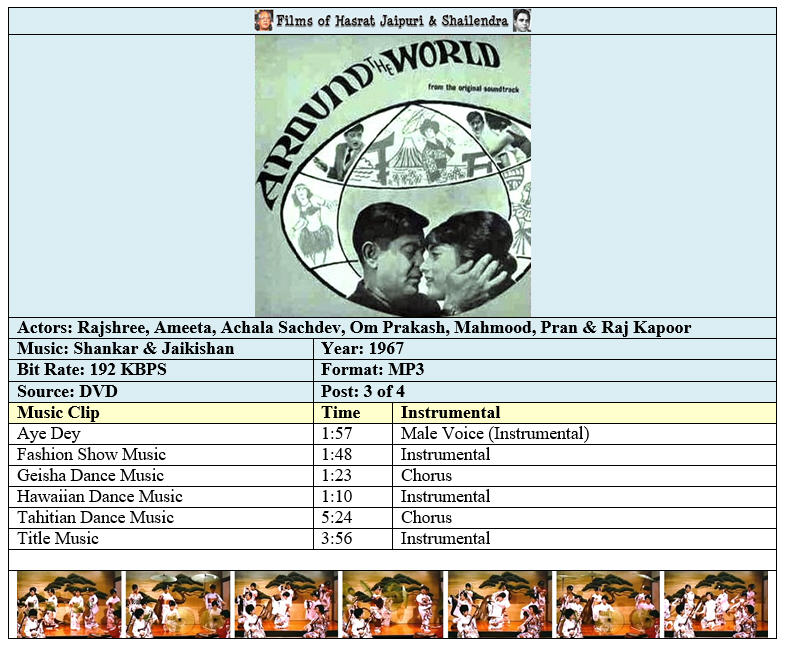
Task: Select 'Fashion Show Music' clip name
Action: 91,455
